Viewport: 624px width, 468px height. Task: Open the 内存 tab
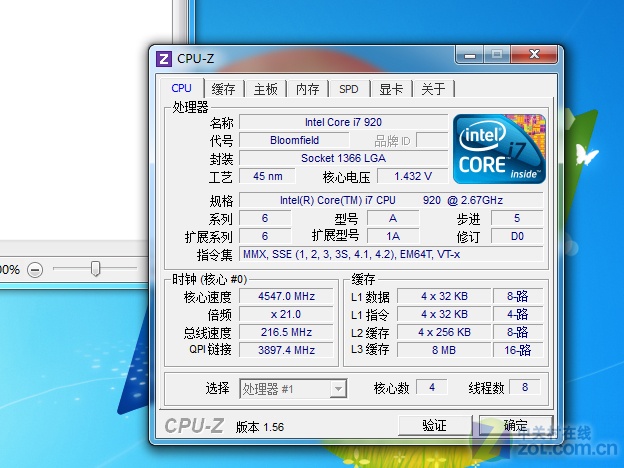pyautogui.click(x=307, y=89)
